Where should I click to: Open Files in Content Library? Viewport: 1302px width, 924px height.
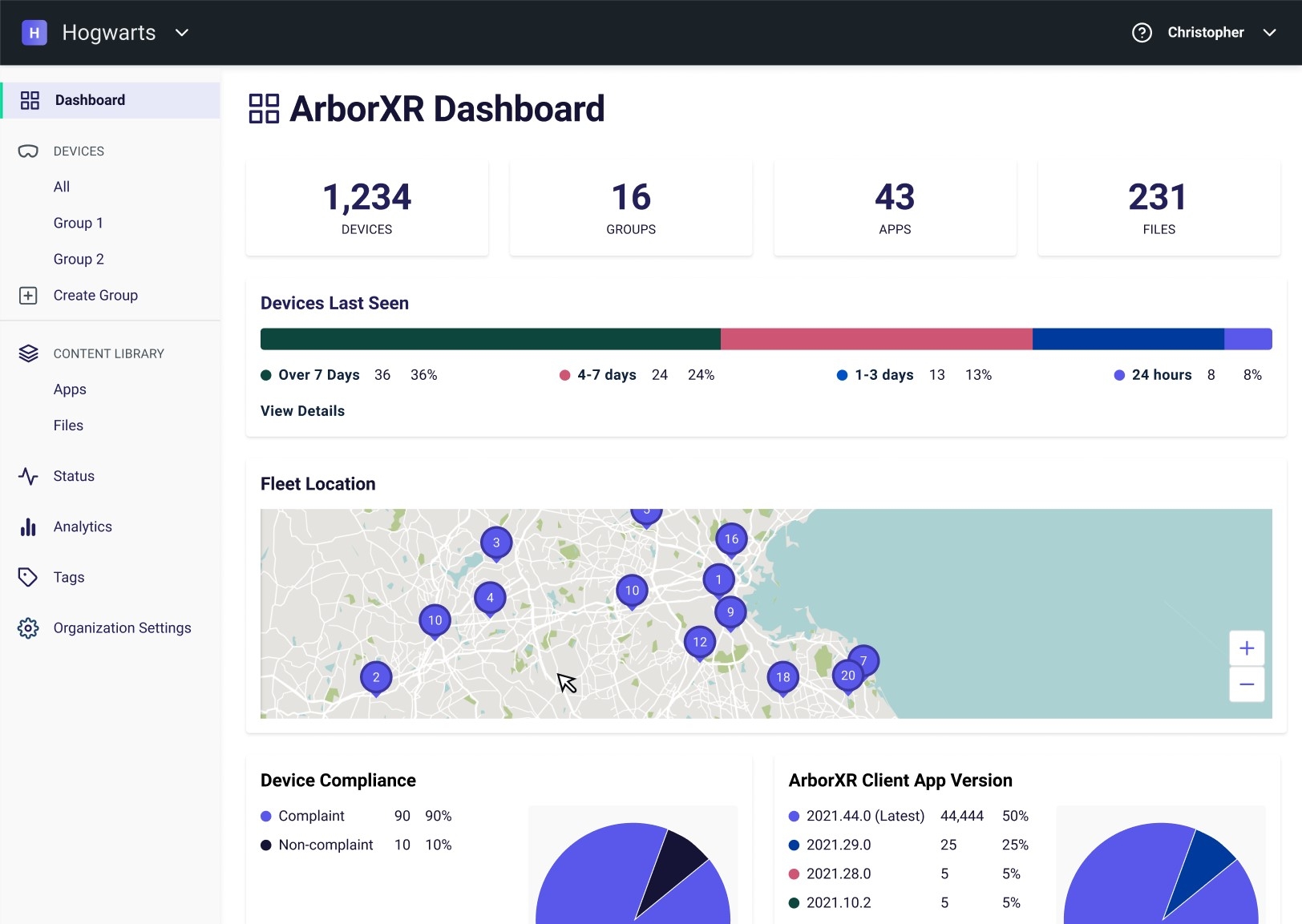click(x=68, y=426)
